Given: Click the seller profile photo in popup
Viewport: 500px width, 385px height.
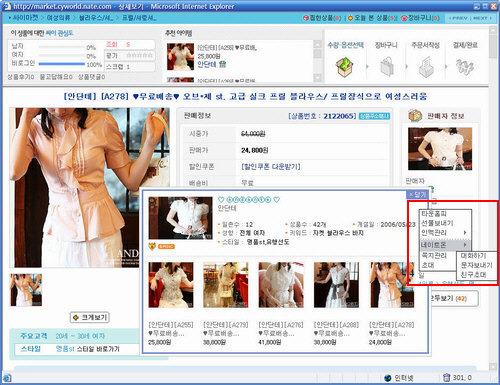Looking at the screenshot, I should point(180,218).
